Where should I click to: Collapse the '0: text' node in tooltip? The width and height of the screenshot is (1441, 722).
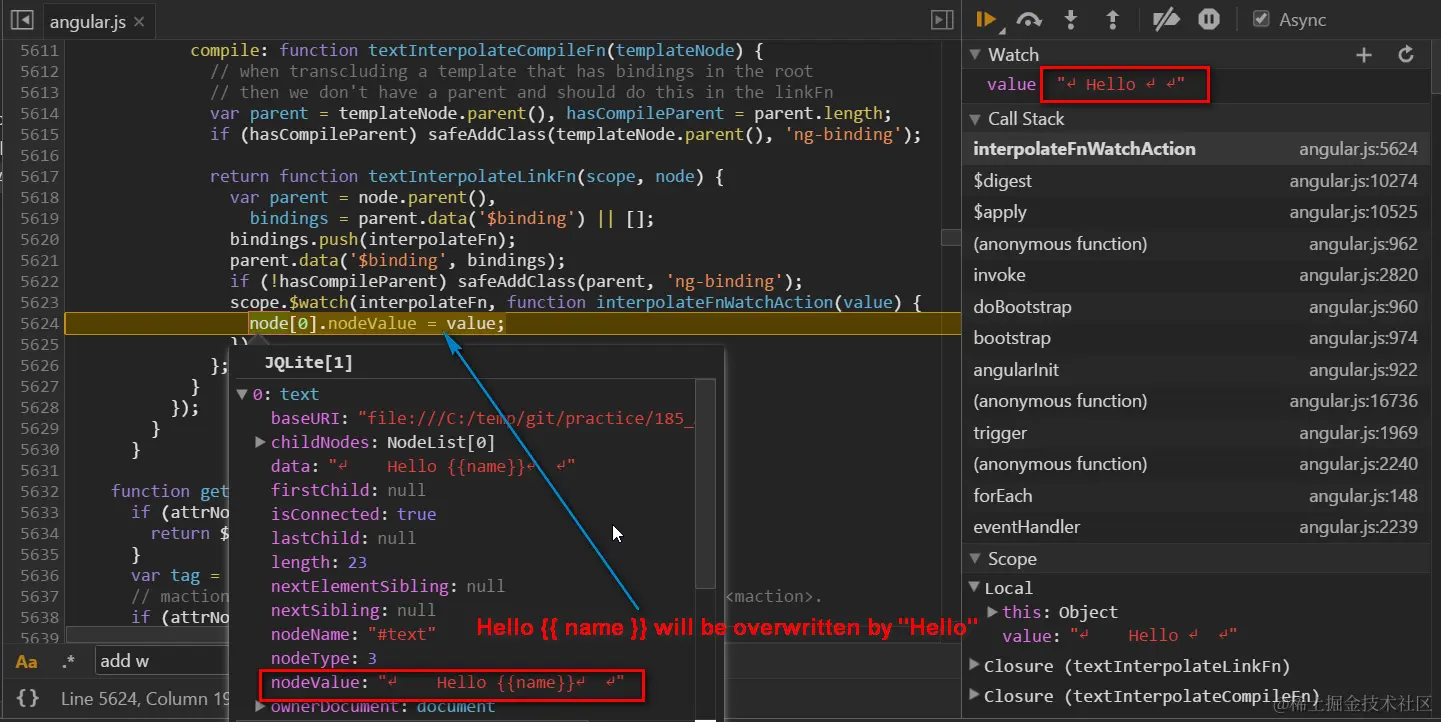pos(241,394)
